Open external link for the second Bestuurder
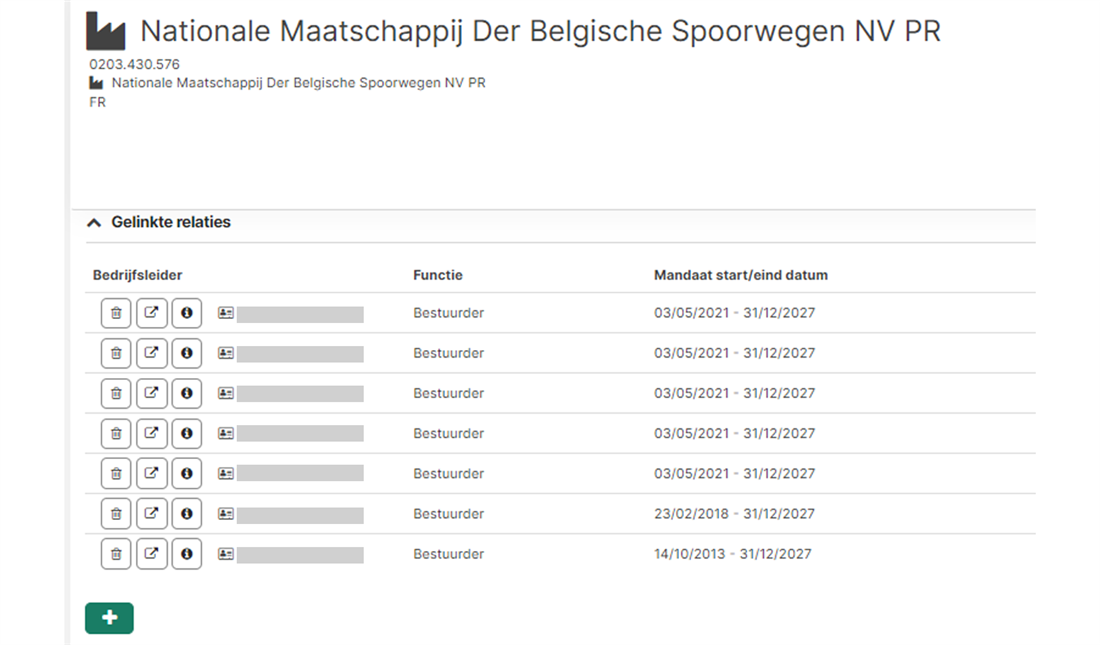This screenshot has height=645, width=1100. click(x=151, y=353)
